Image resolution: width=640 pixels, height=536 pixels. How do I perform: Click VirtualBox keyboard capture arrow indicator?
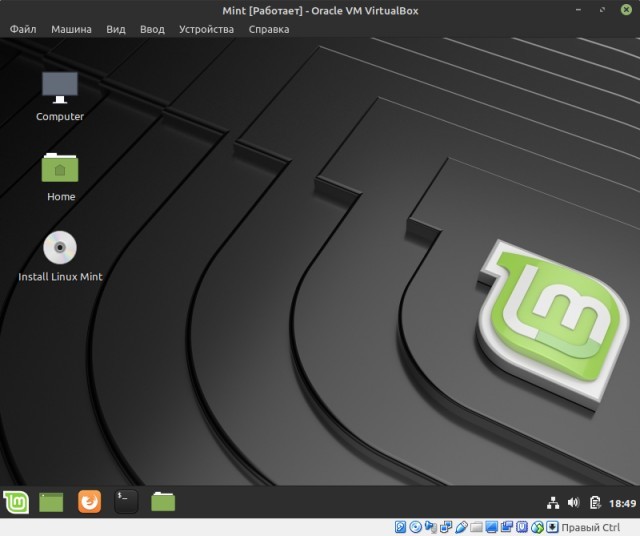point(552,527)
